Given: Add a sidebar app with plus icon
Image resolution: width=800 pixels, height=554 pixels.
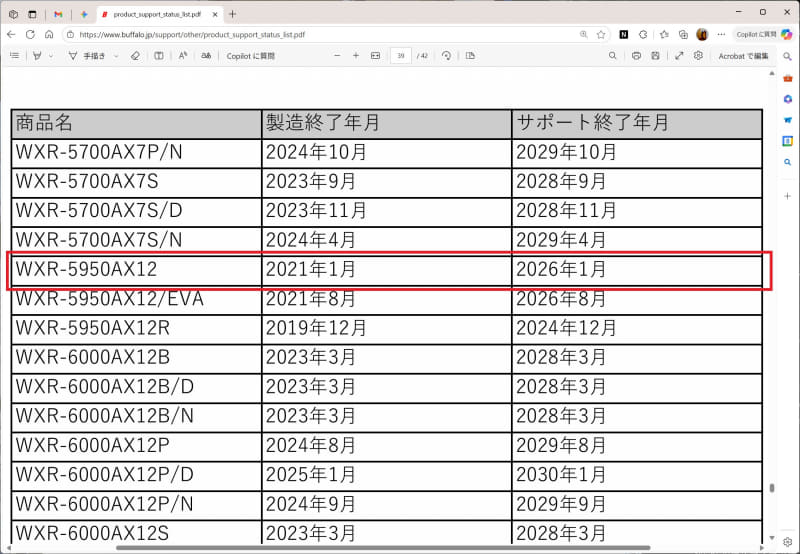Looking at the screenshot, I should (x=788, y=195).
